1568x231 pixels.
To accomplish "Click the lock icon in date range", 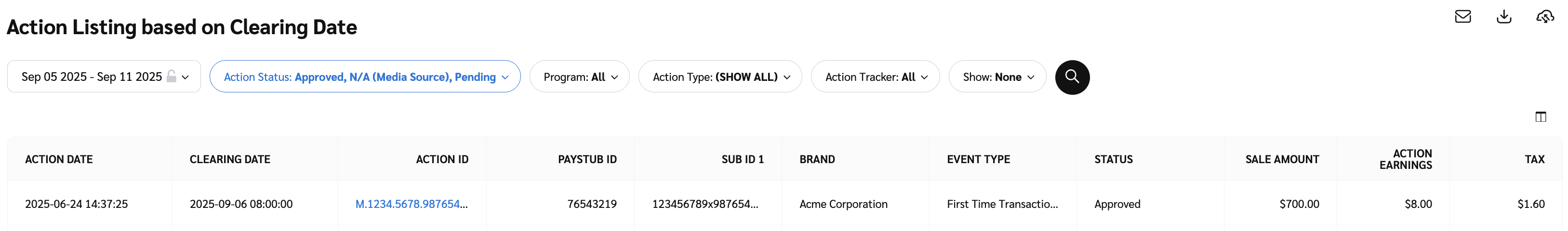I will tap(172, 77).
